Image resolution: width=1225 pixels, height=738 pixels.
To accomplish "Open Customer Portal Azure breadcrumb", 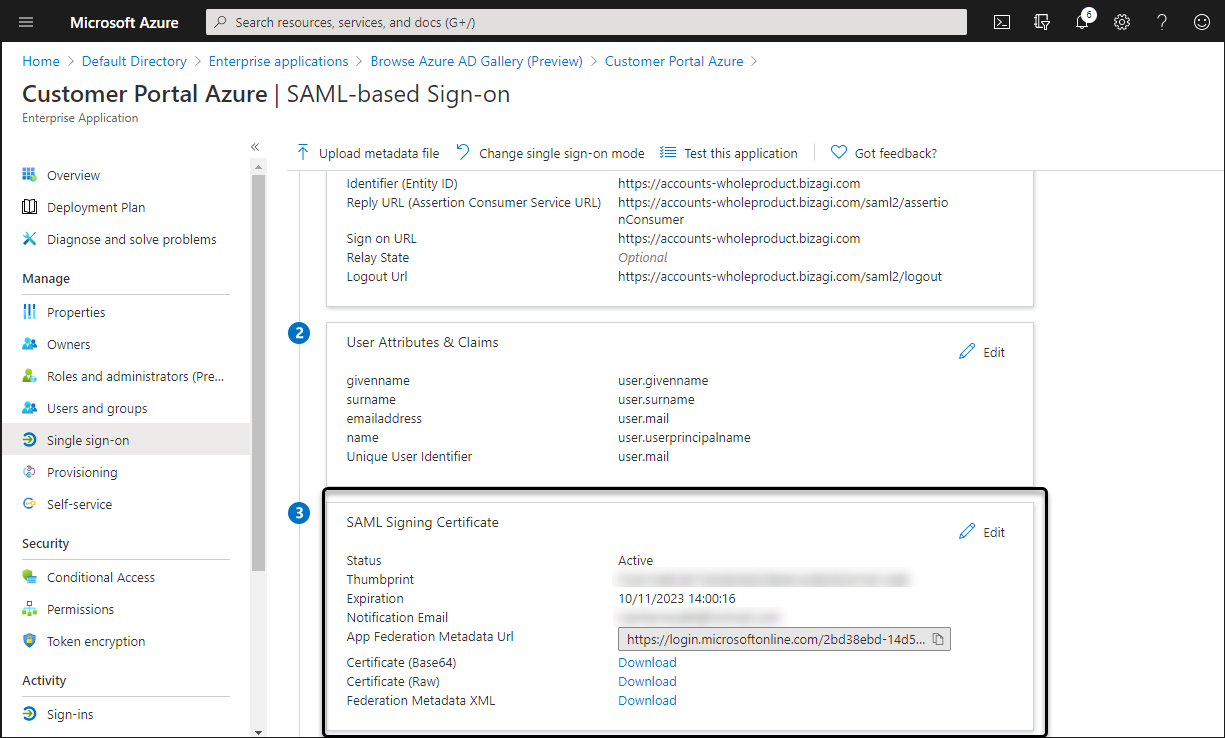I will (x=674, y=61).
